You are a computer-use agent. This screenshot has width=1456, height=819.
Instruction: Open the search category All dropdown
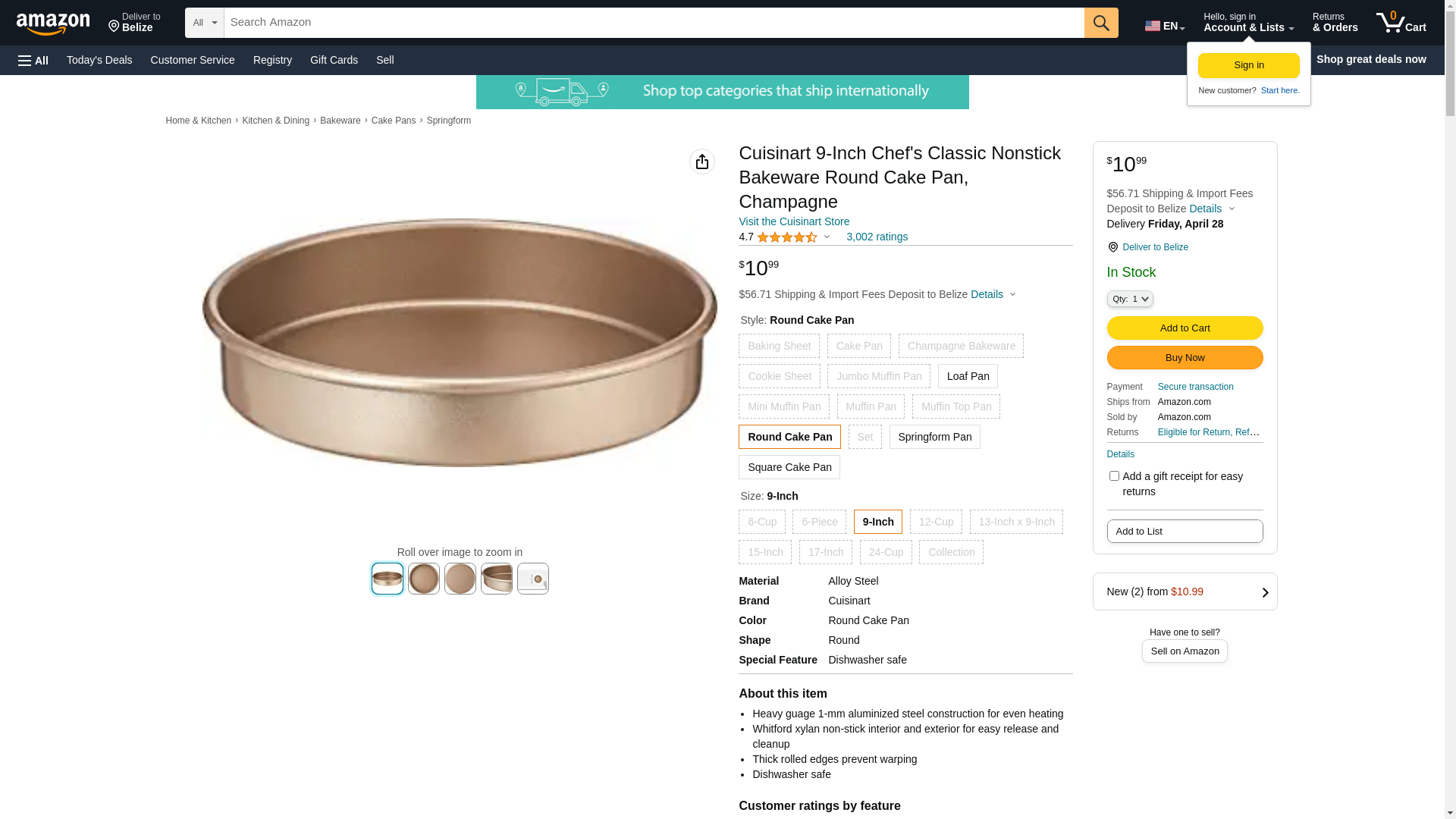(205, 23)
